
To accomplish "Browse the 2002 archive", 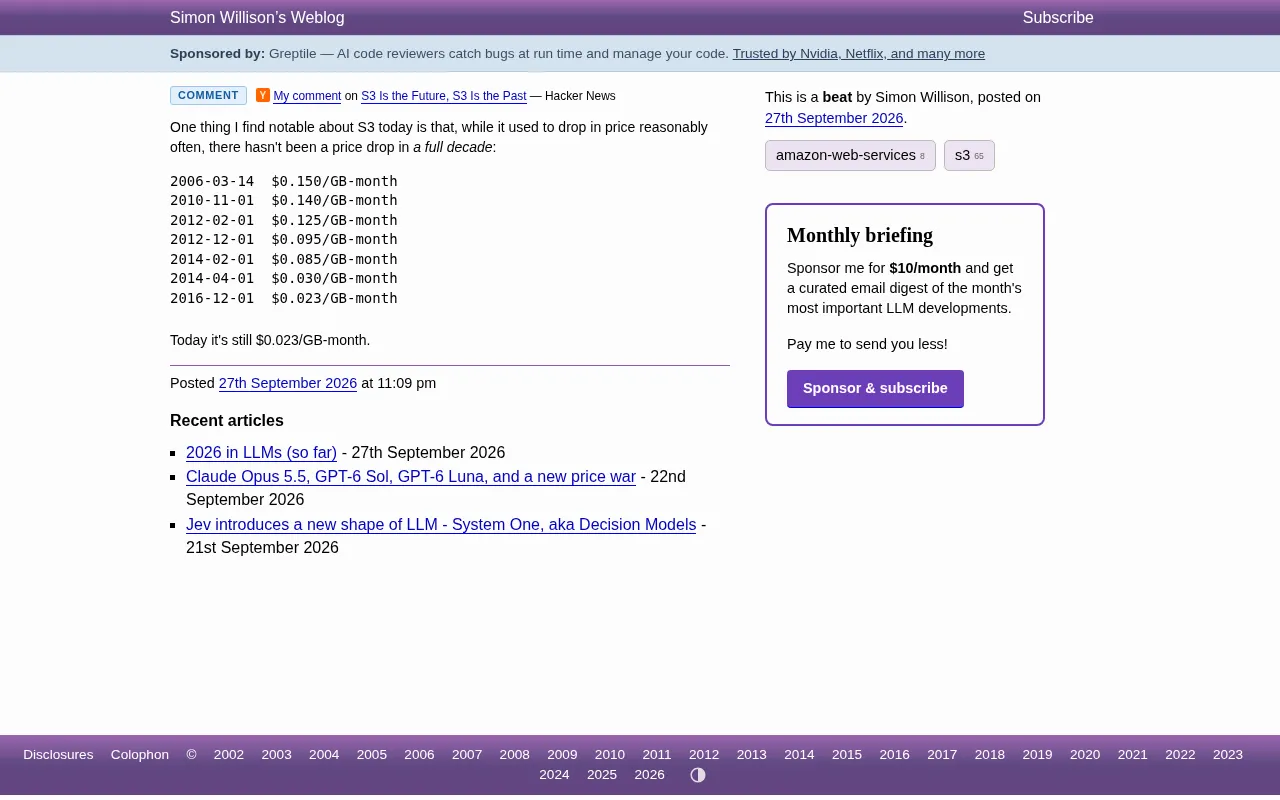I will pyautogui.click(x=229, y=755).
